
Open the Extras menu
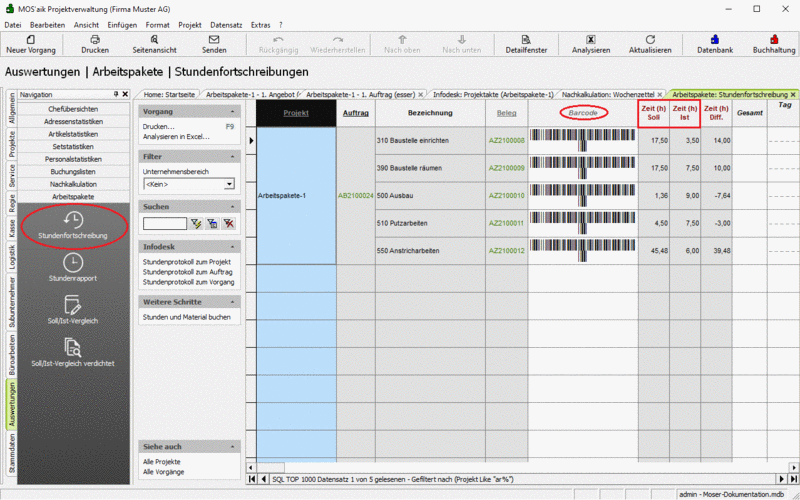coord(261,24)
